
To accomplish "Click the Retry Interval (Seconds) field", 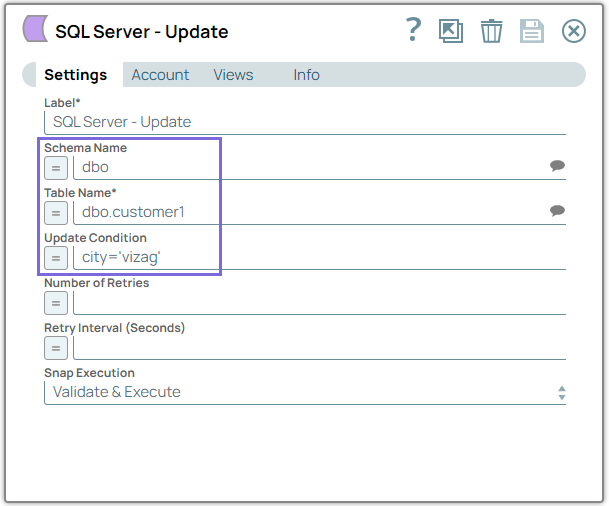I will 320,348.
